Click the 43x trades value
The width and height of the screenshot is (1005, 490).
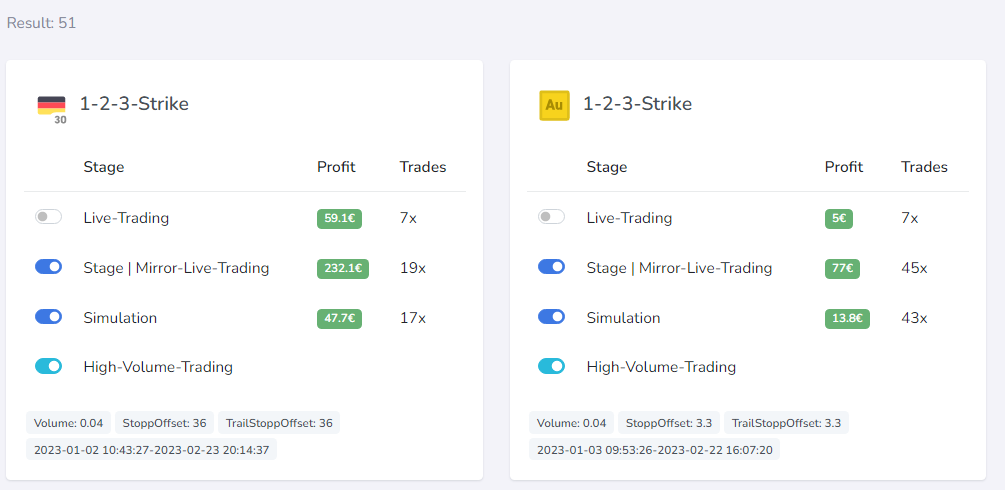pyautogui.click(x=914, y=318)
